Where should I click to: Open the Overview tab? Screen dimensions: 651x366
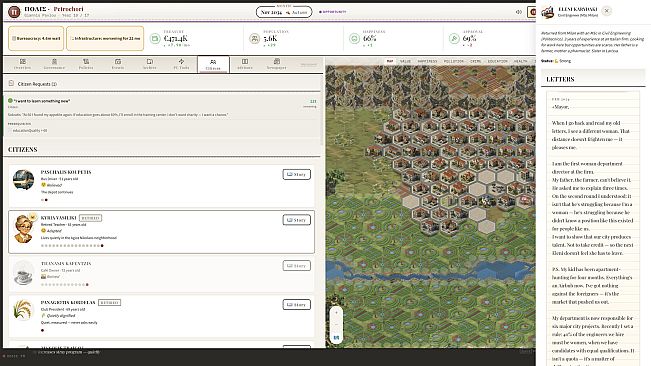pyautogui.click(x=22, y=64)
